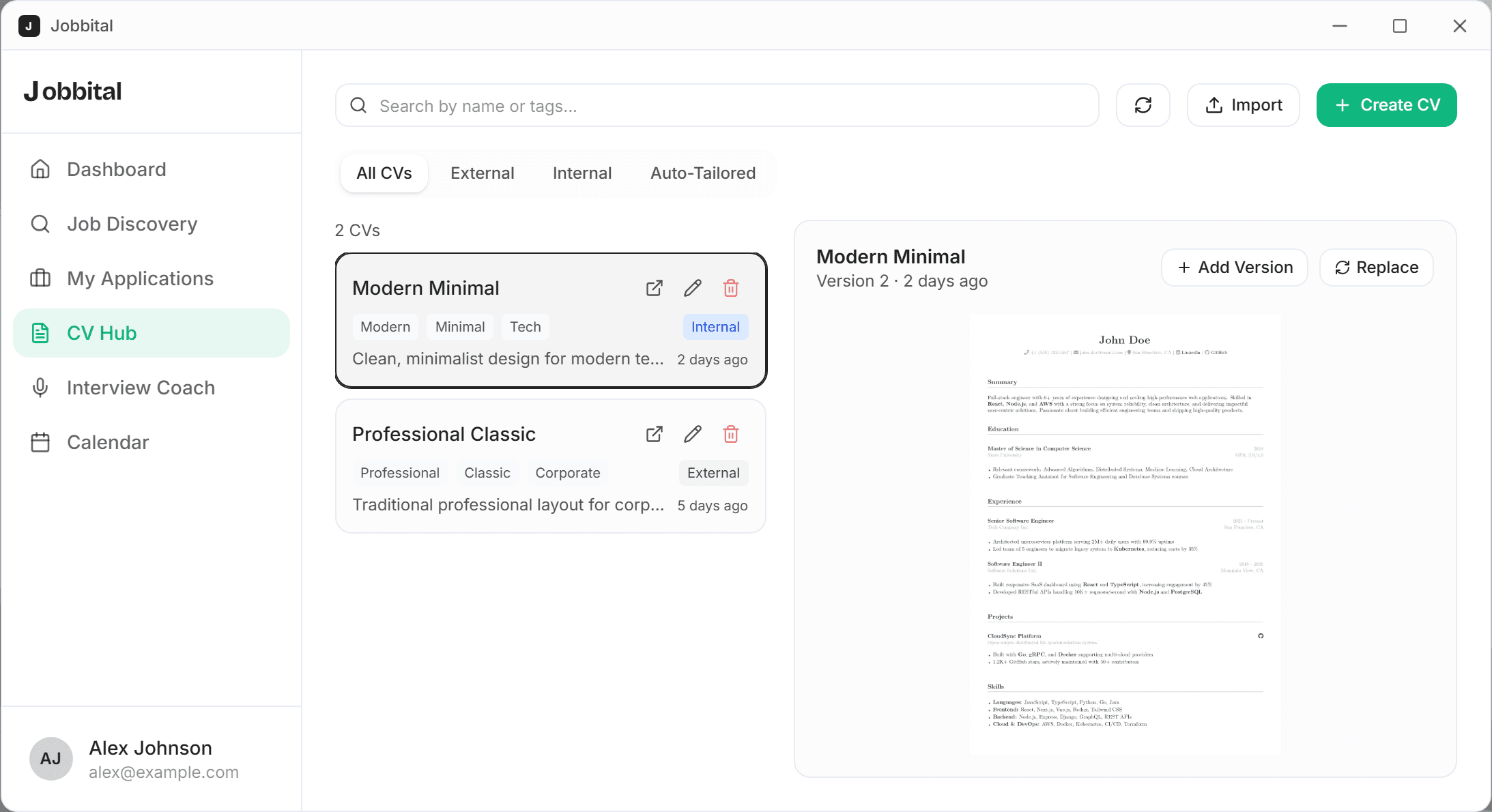
Task: Edit the Professional Classic CV
Action: (x=692, y=434)
